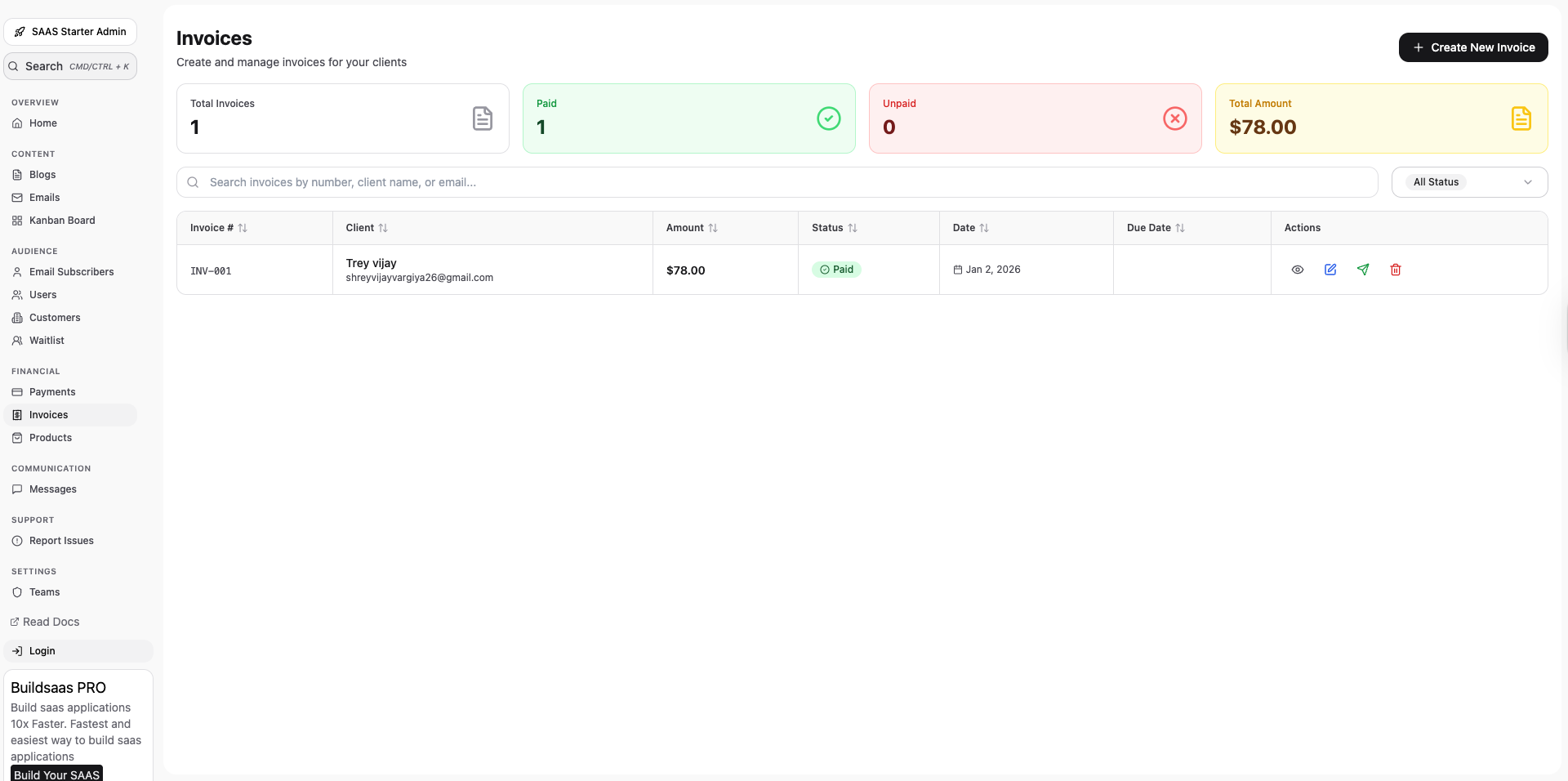
Task: Click the magnifier icon in sidebar Search
Action: pos(14,66)
